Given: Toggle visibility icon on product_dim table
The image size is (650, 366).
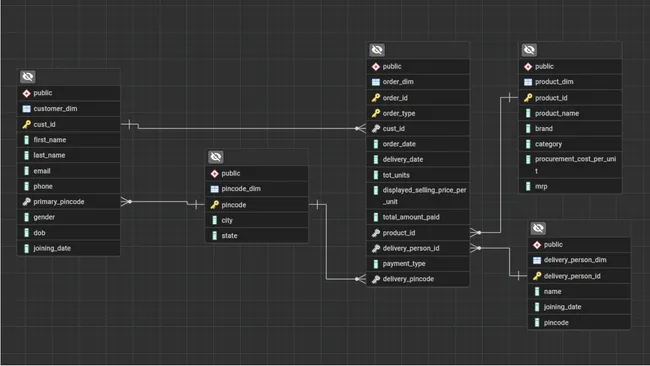Looking at the screenshot, I should tap(529, 50).
